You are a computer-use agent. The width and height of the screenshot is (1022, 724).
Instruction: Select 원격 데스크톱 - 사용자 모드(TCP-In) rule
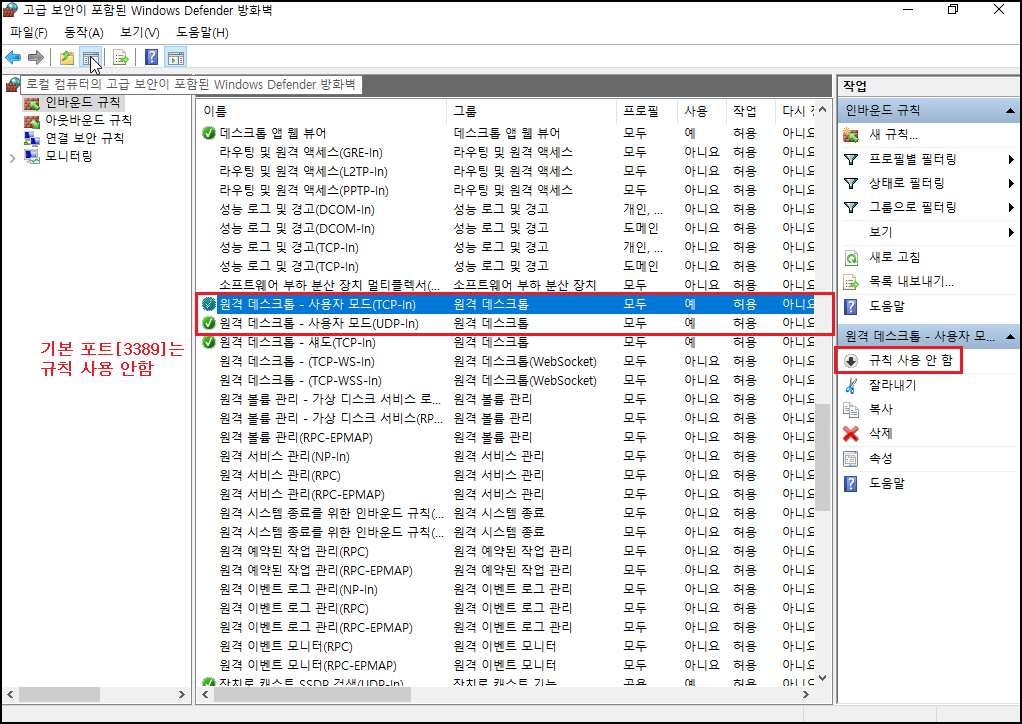(507, 304)
